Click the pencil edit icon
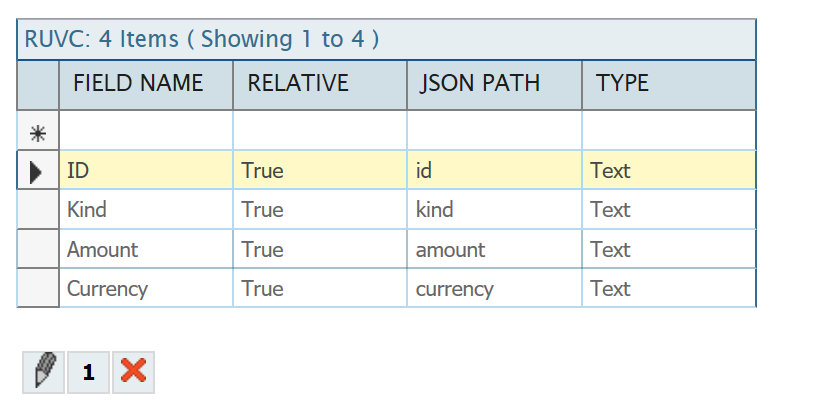 pyautogui.click(x=43, y=372)
